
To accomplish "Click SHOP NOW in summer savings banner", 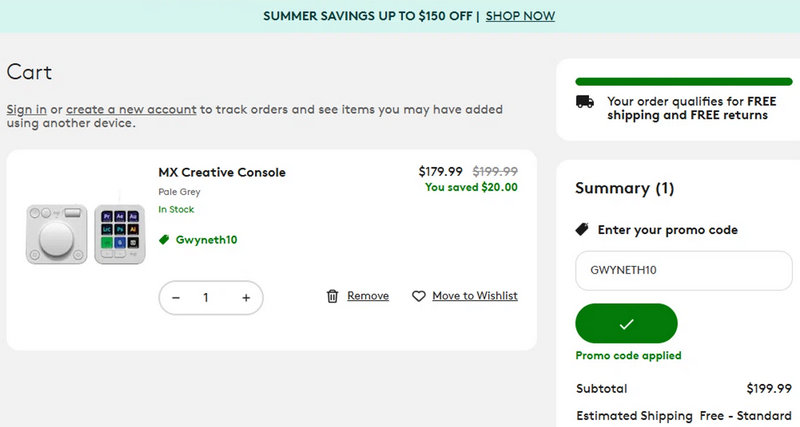I will pyautogui.click(x=520, y=16).
